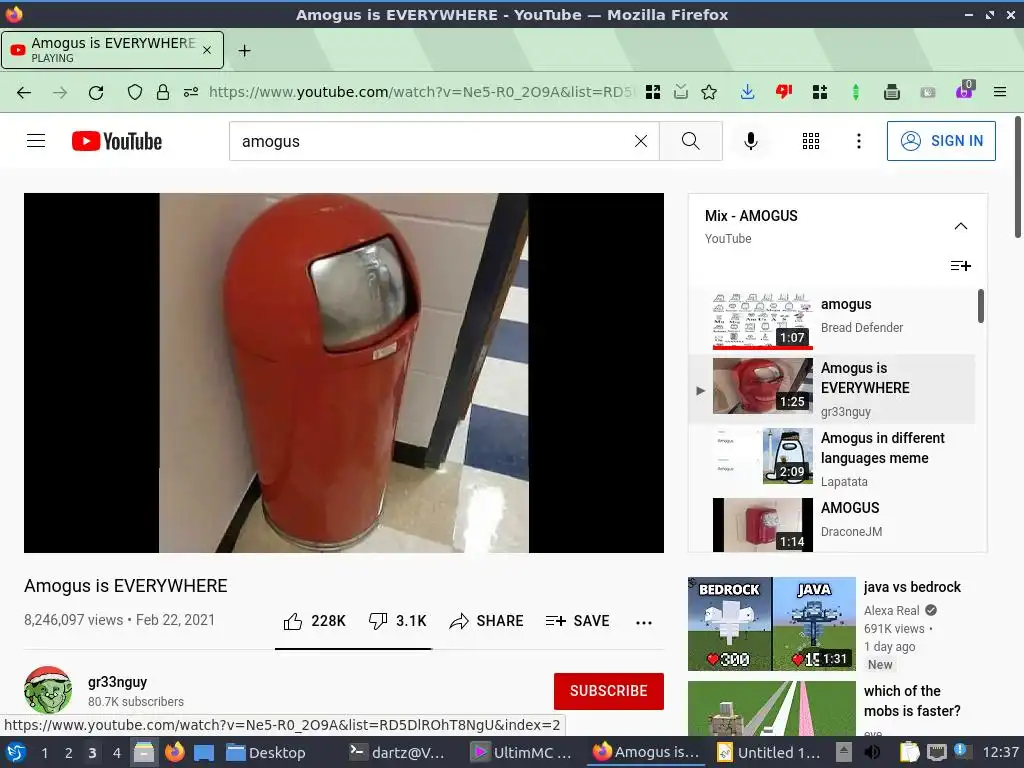Select 'Amogus in different languages meme' video
This screenshot has width=1024, height=768.
832,457
